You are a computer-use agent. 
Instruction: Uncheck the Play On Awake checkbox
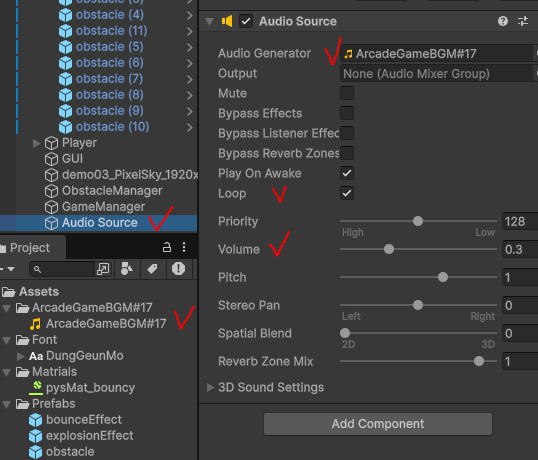point(347,173)
